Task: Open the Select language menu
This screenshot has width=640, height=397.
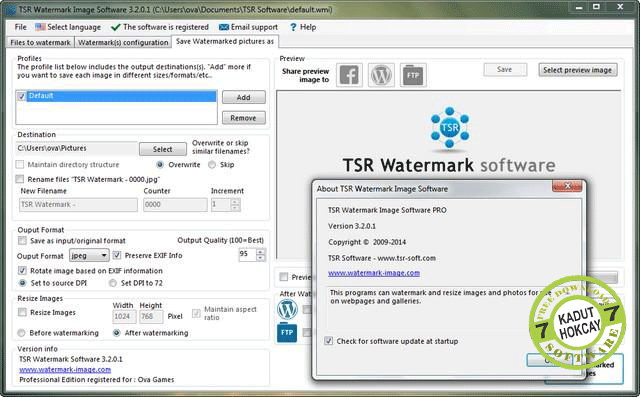Action: click(x=74, y=27)
